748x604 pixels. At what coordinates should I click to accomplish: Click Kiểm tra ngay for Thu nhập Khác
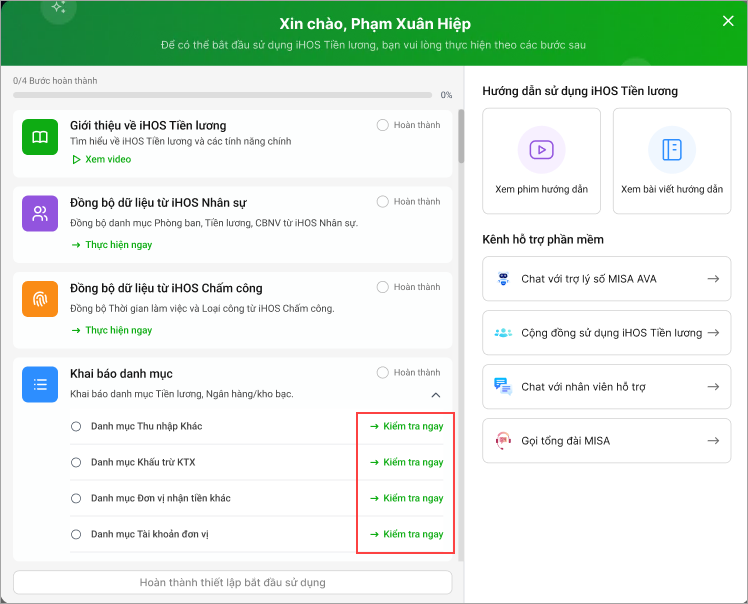pyautogui.click(x=407, y=426)
